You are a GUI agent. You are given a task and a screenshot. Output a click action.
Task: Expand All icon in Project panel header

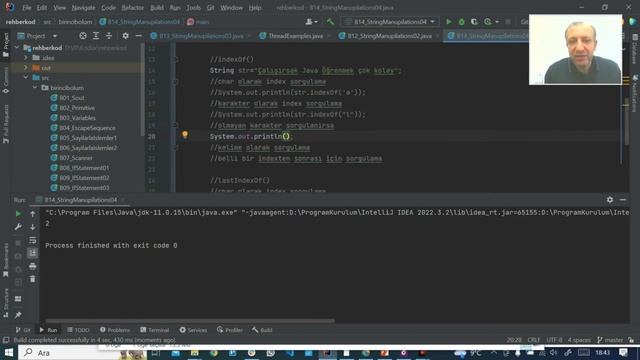(x=96, y=36)
